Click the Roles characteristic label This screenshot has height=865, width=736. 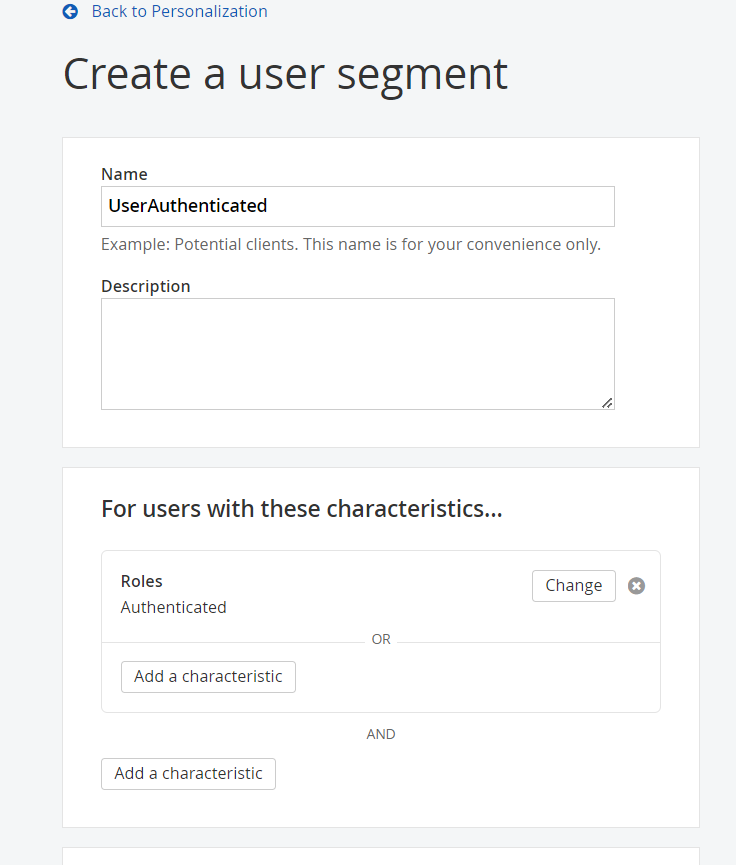[142, 581]
